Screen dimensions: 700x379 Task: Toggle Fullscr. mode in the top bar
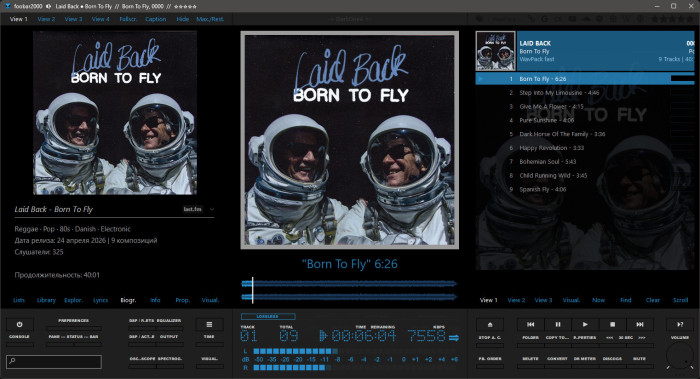pos(128,19)
